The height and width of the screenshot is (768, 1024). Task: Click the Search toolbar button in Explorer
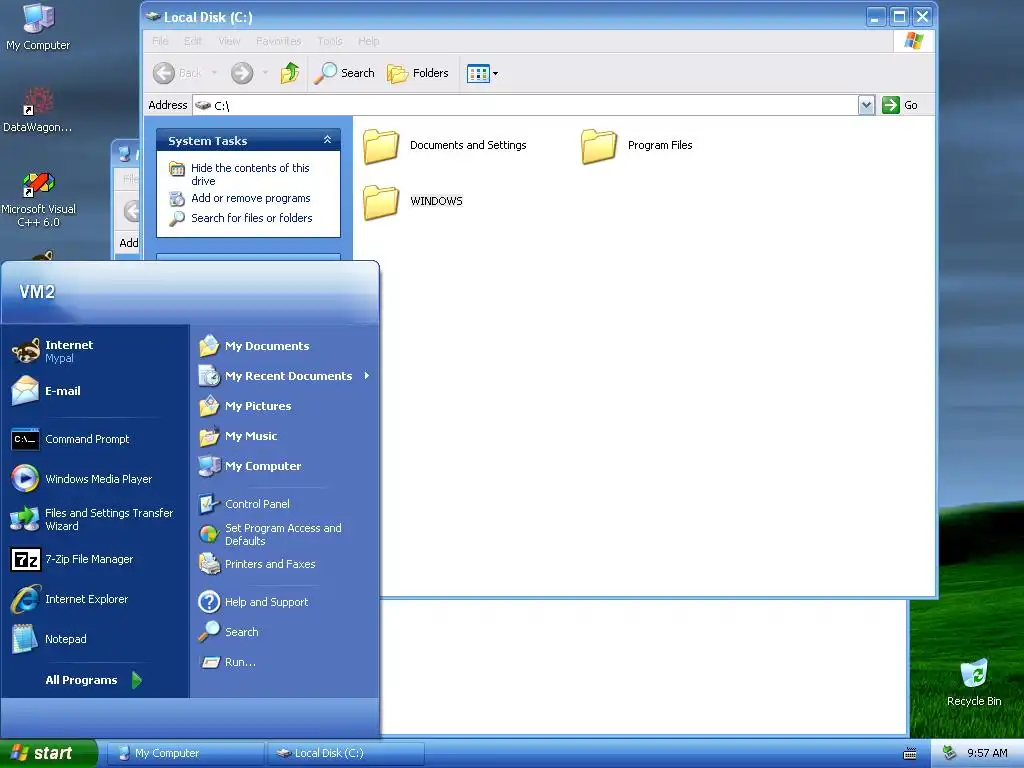pos(344,72)
